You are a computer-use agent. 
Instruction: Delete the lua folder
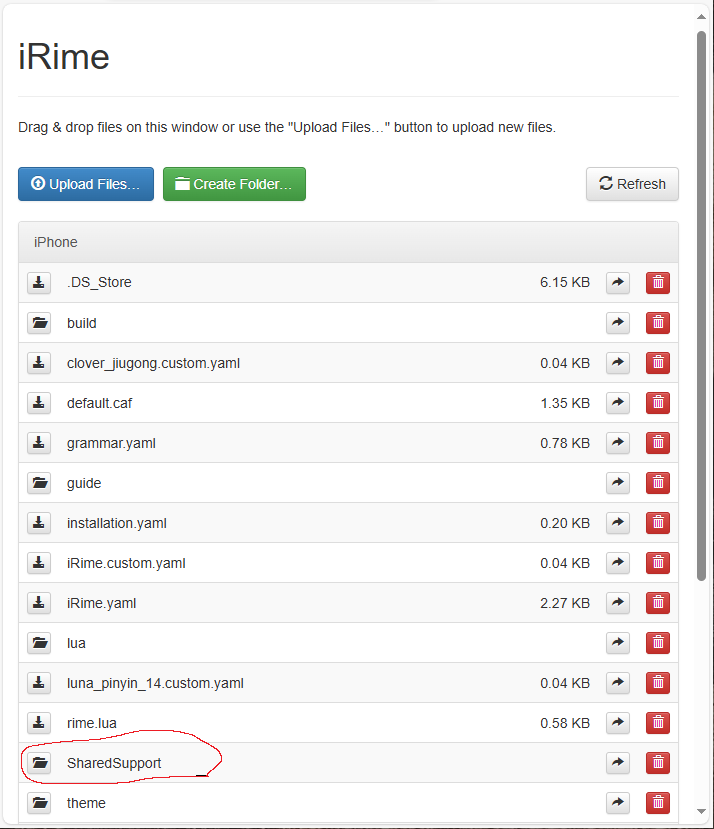tap(658, 643)
